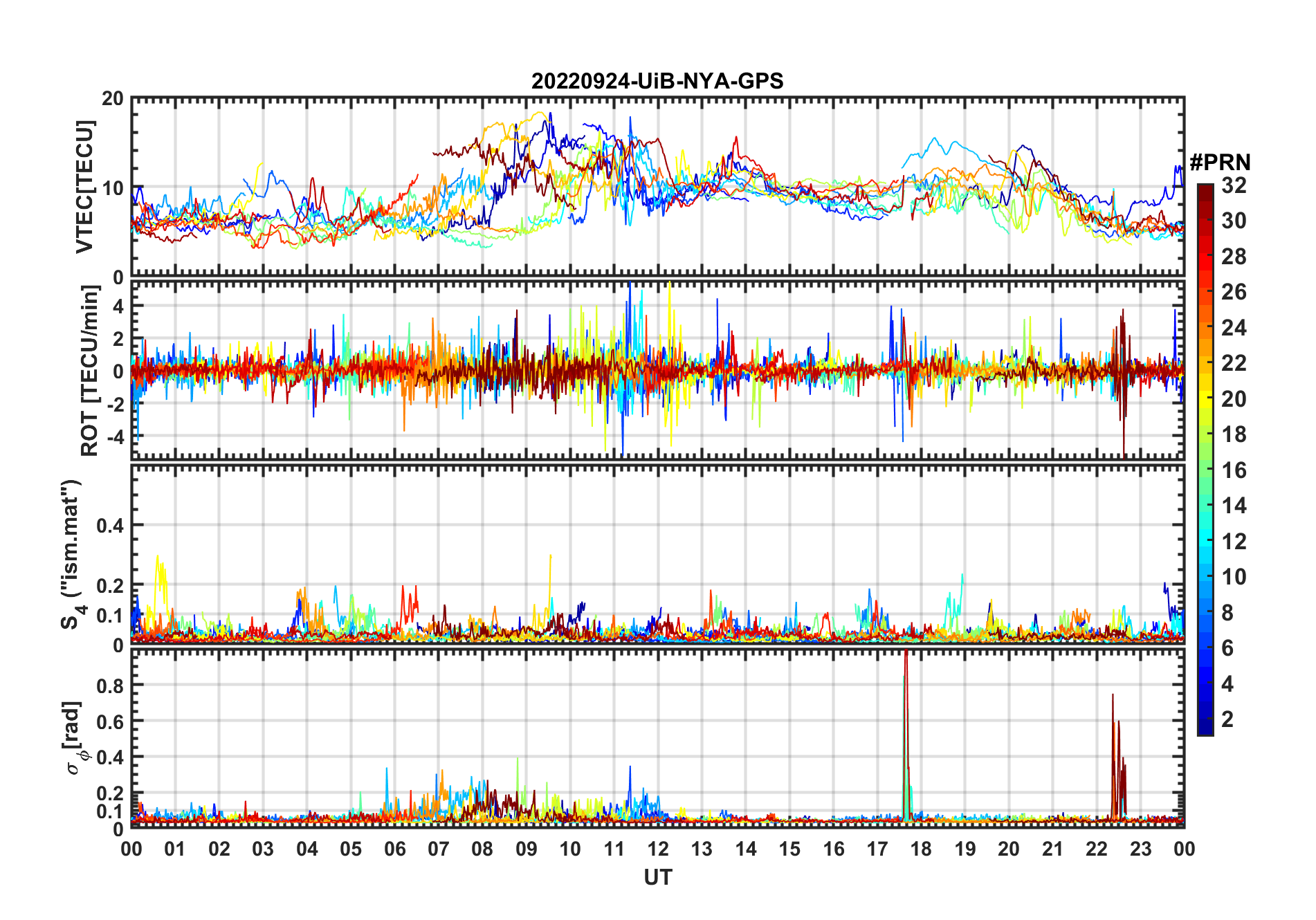Click the plot title "20220924-UiB-NYA-GPS"
This screenshot has width=1316, height=920.
click(x=657, y=81)
